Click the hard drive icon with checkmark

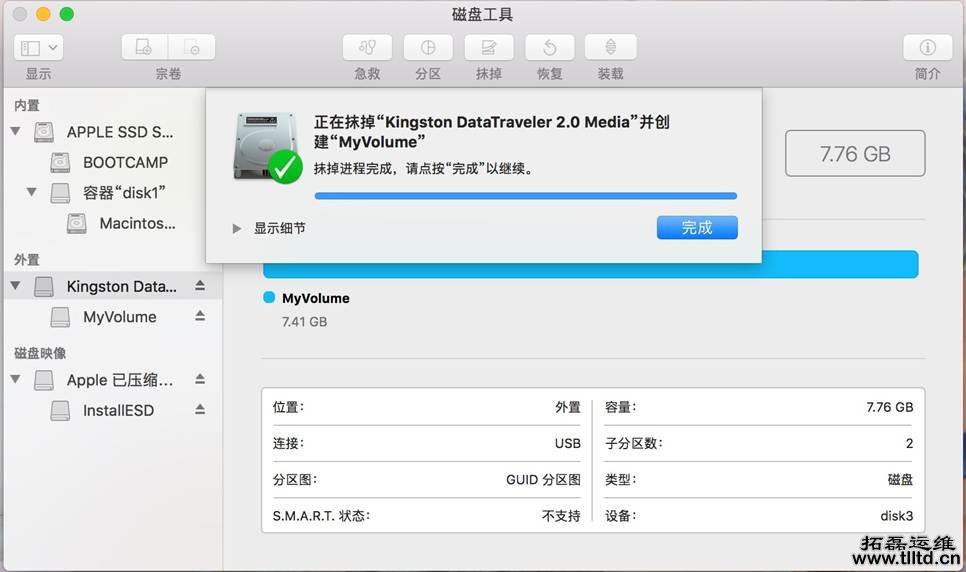pos(267,148)
